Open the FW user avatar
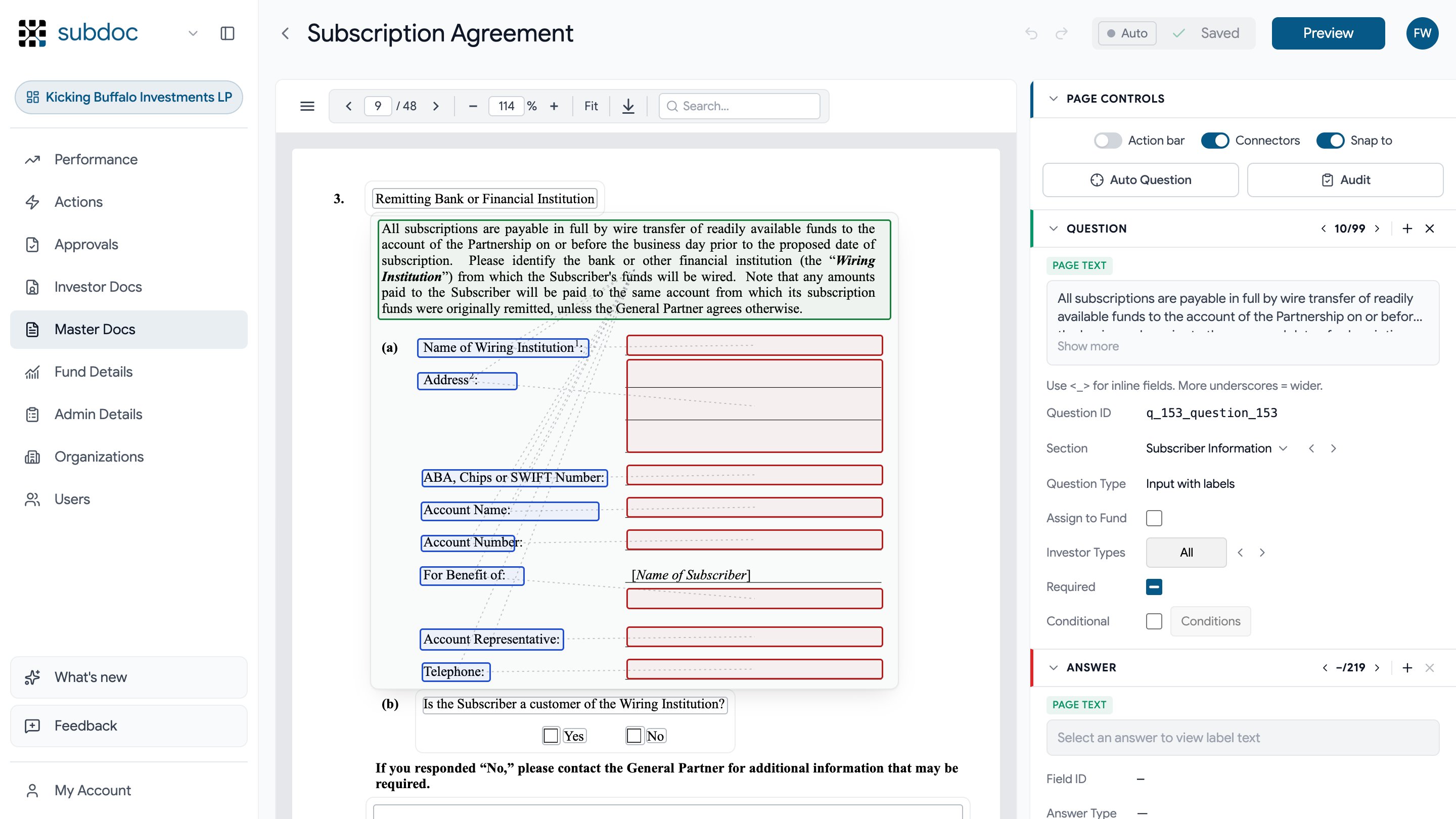The image size is (1456, 819). tap(1422, 33)
